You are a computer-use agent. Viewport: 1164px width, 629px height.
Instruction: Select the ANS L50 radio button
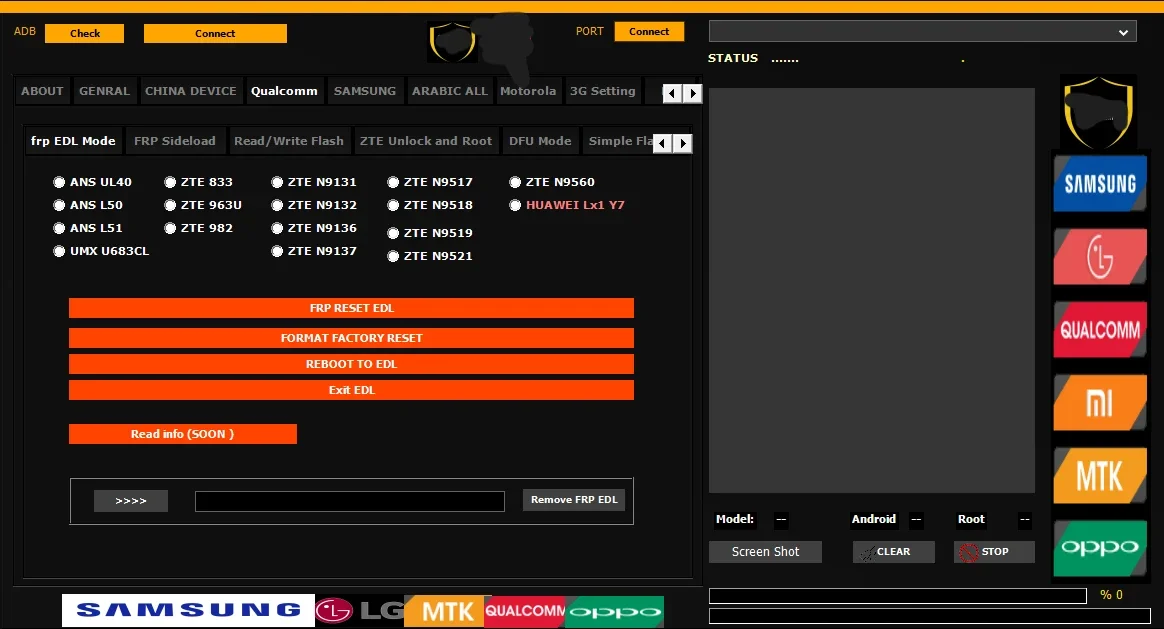(59, 205)
